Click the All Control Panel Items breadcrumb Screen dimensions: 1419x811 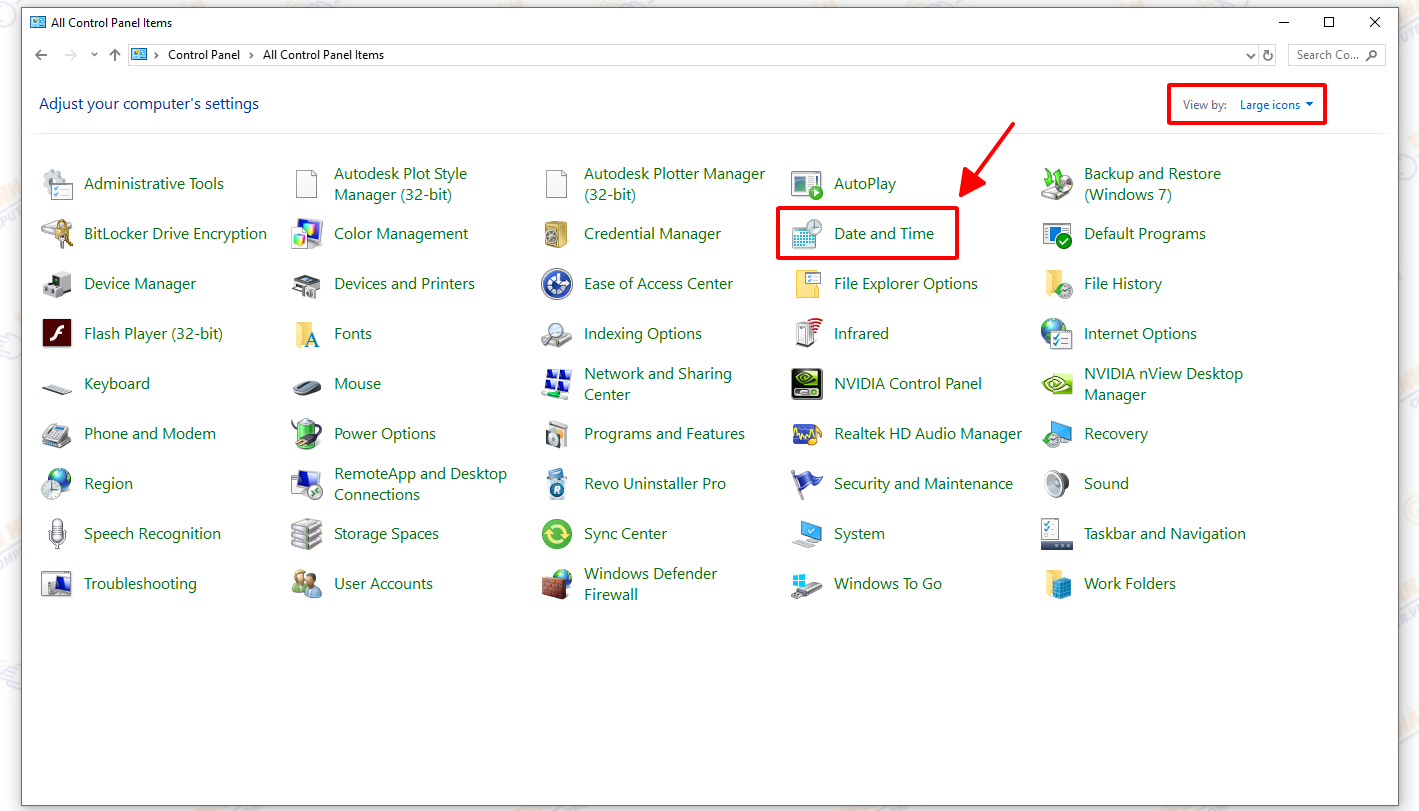tap(323, 55)
